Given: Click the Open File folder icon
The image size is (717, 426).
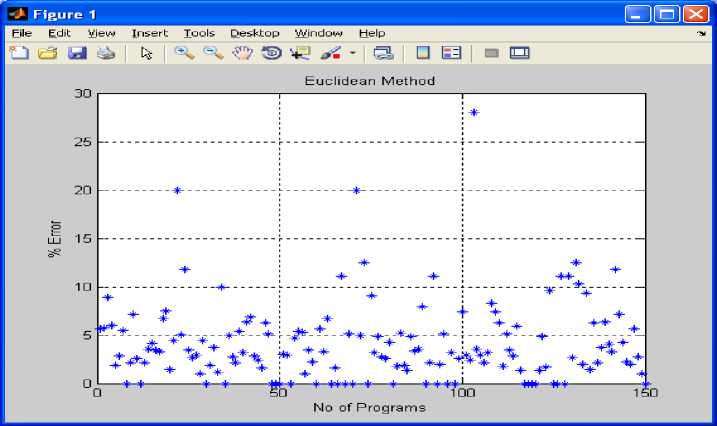Looking at the screenshot, I should [x=47, y=53].
